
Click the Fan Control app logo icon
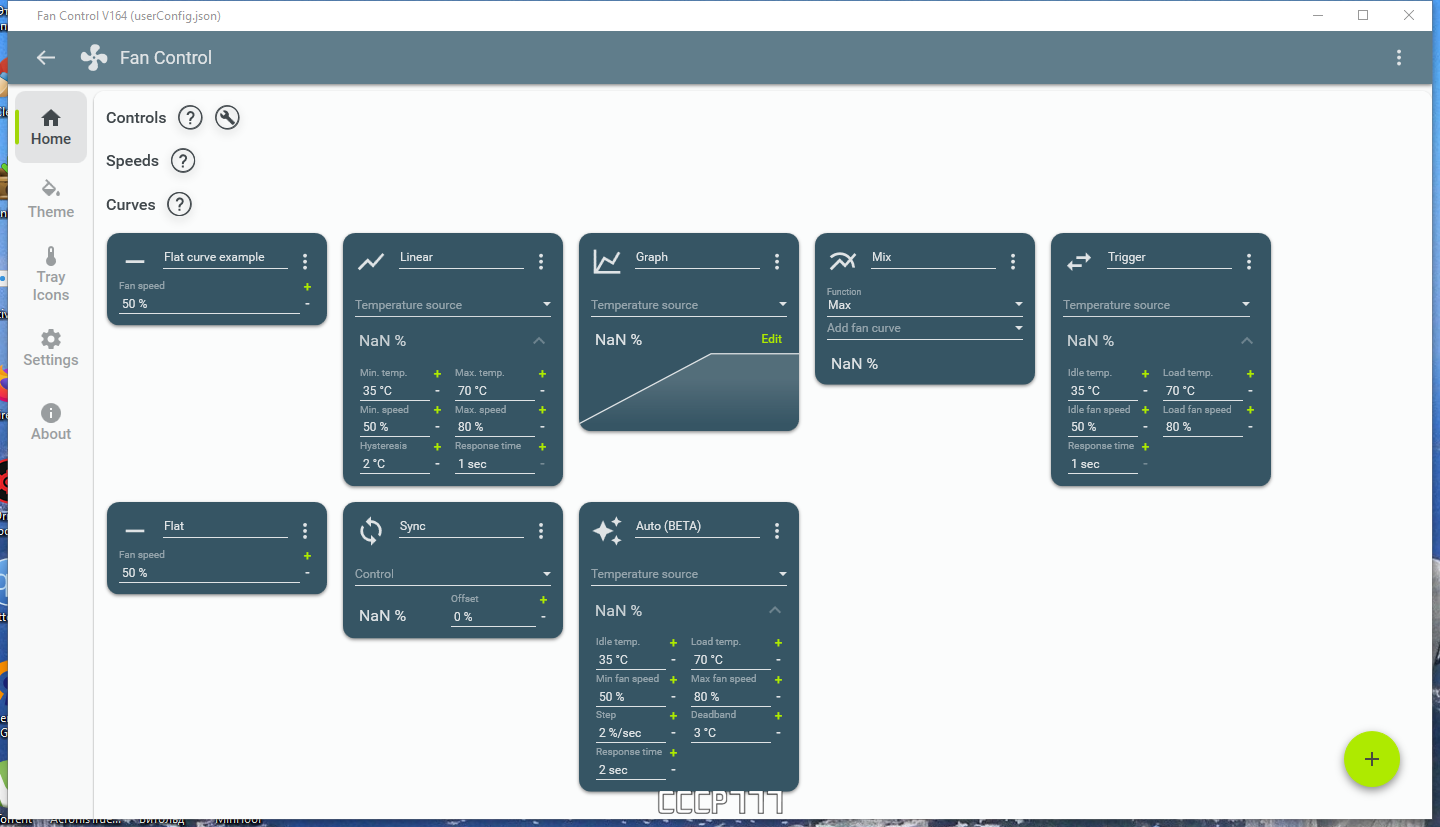click(x=94, y=58)
